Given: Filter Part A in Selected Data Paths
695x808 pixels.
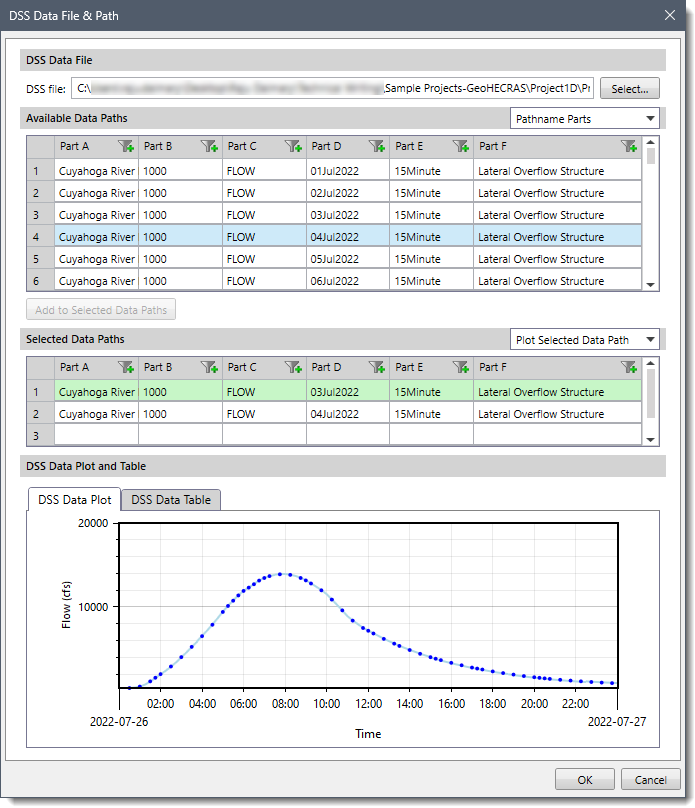Looking at the screenshot, I should (x=126, y=367).
